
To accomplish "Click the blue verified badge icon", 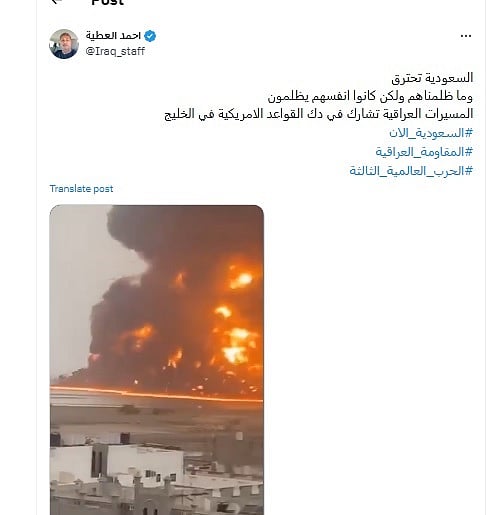I will point(150,36).
